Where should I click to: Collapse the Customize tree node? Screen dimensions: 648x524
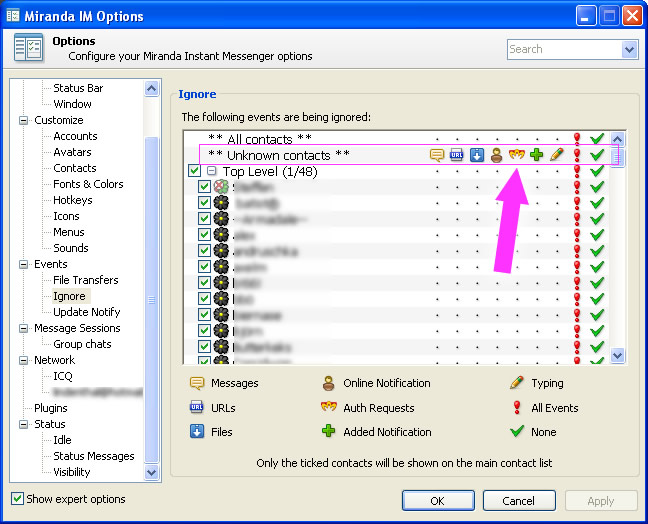(x=24, y=121)
